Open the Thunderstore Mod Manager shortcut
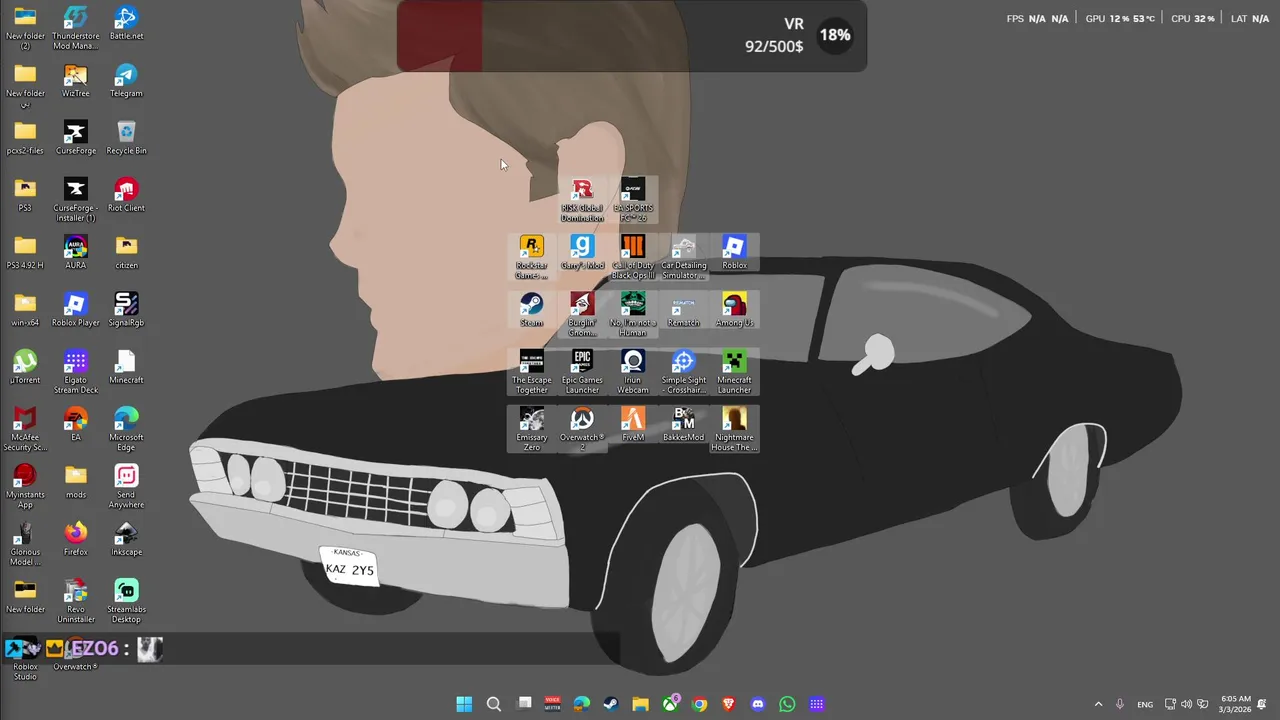Image resolution: width=1280 pixels, height=720 pixels. coord(75,28)
